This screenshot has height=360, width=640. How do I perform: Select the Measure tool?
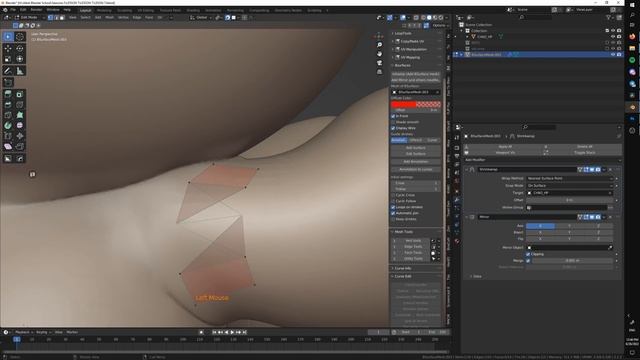pyautogui.click(x=20, y=71)
